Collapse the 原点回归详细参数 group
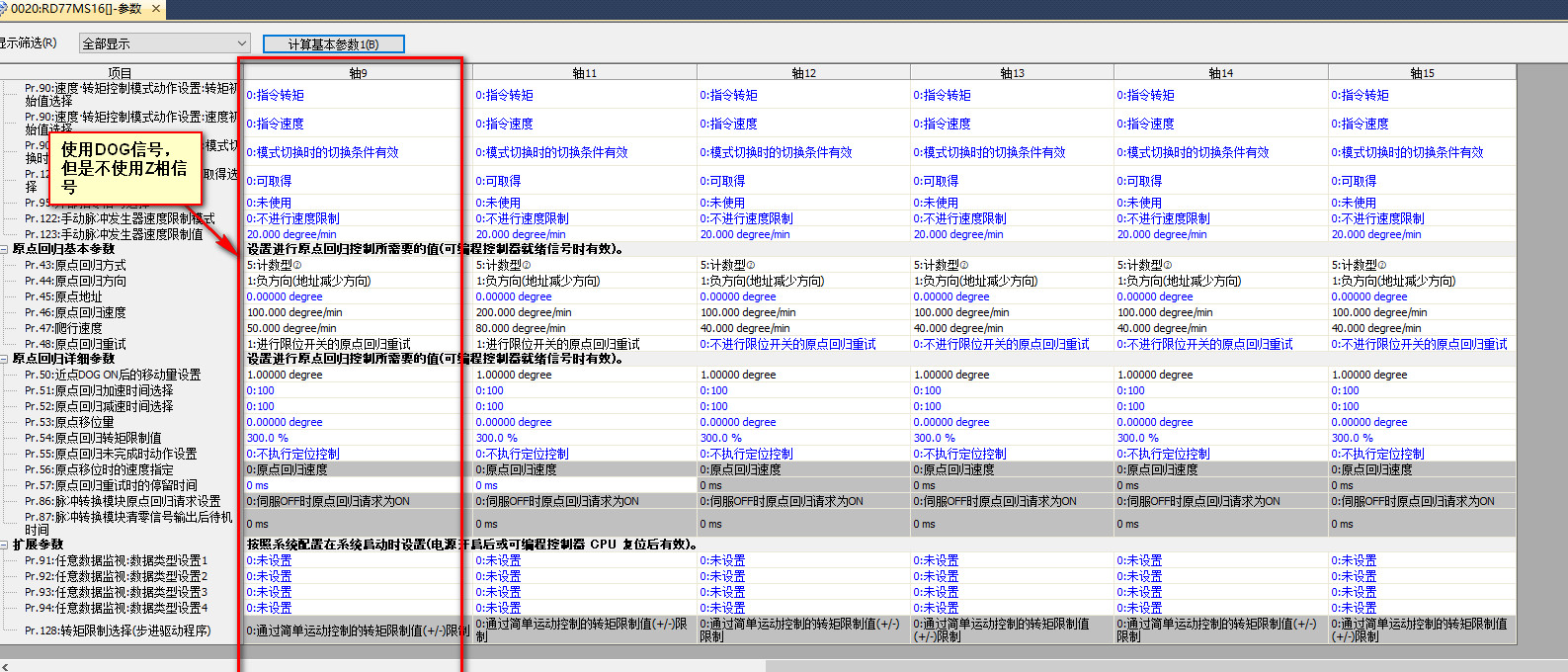The height and width of the screenshot is (672, 1568). point(5,359)
